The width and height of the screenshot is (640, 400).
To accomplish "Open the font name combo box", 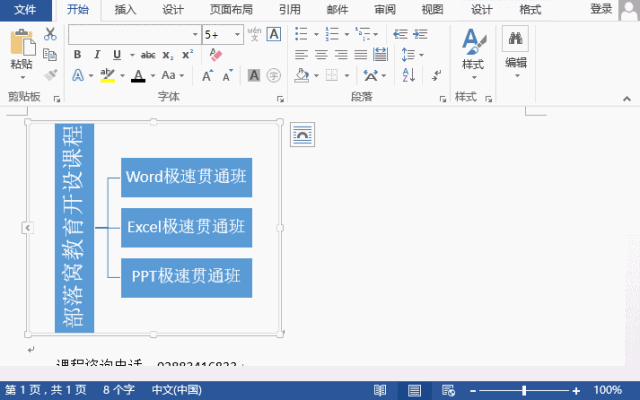I will pyautogui.click(x=135, y=34).
